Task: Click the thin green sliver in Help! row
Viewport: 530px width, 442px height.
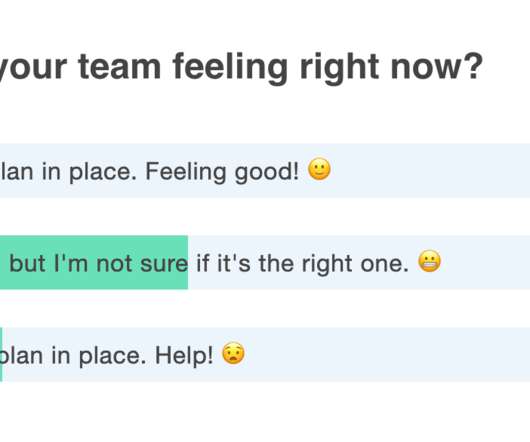Action: point(1,355)
